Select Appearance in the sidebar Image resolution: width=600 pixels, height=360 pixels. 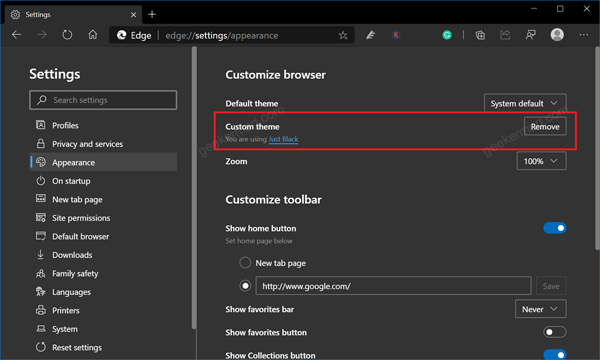click(103, 162)
